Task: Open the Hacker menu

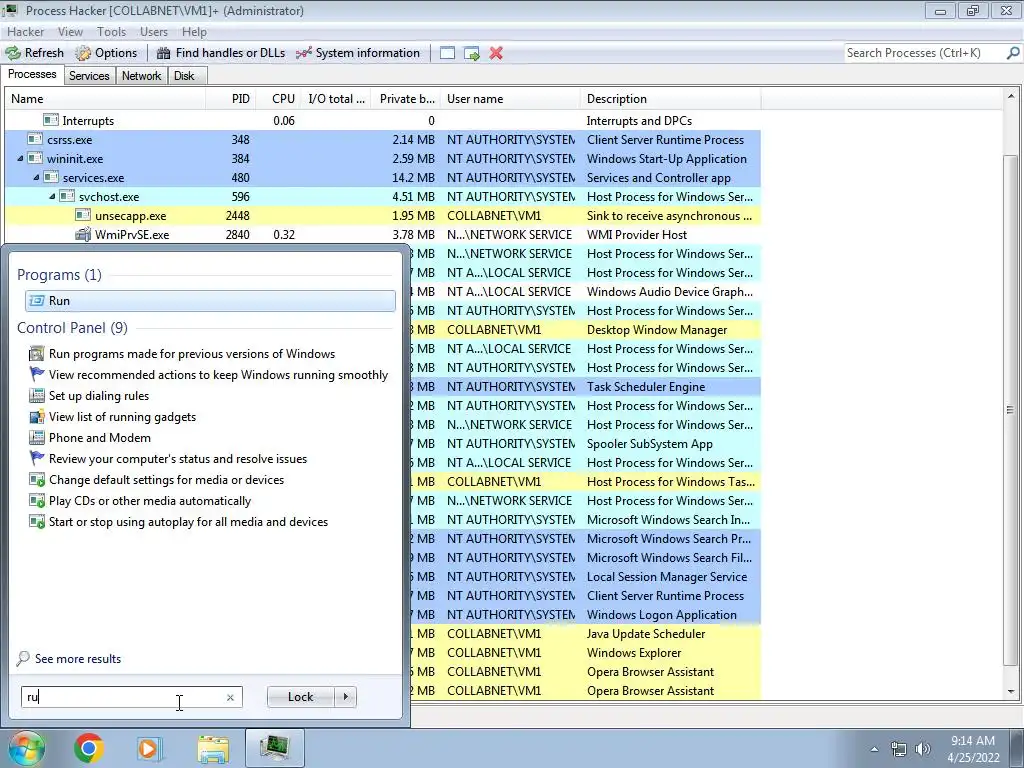Action: click(x=25, y=31)
